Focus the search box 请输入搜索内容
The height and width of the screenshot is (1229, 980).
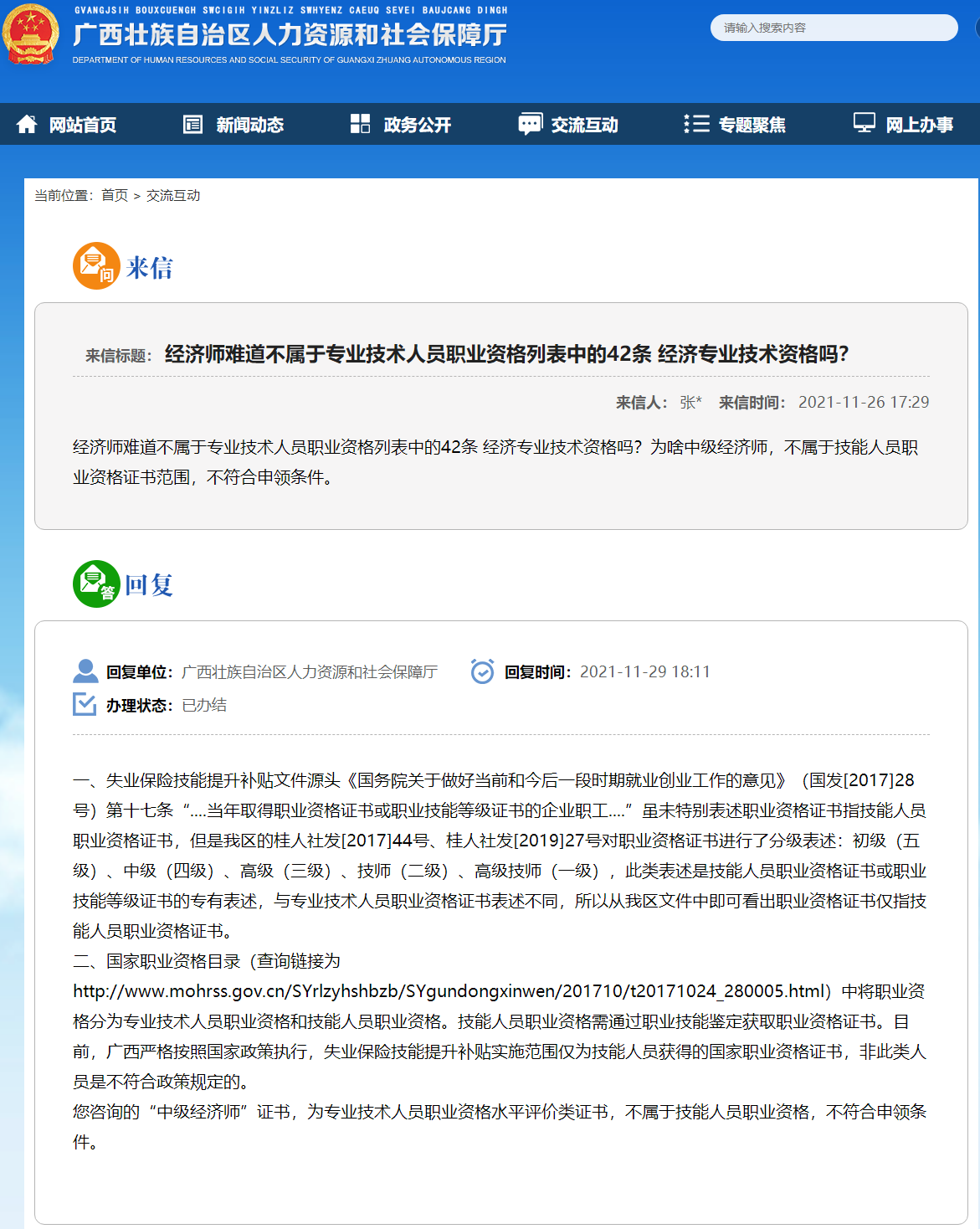pyautogui.click(x=833, y=28)
